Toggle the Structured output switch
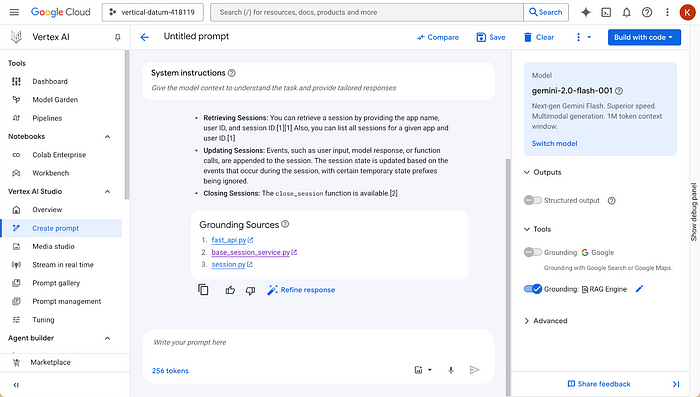Screen dimensions: 700x397 [x=533, y=200]
